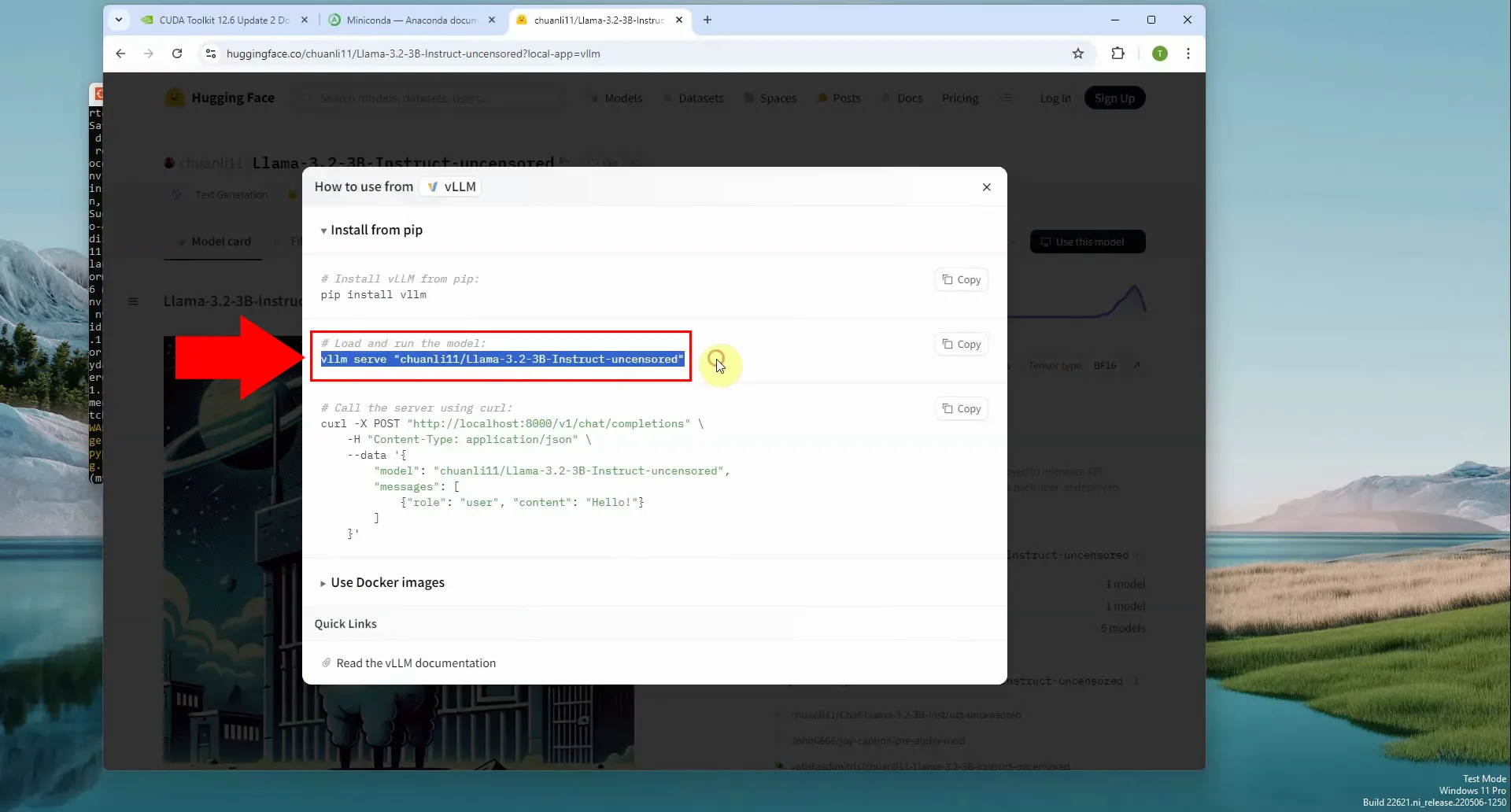
Task: Open the Models page
Action: [616, 98]
